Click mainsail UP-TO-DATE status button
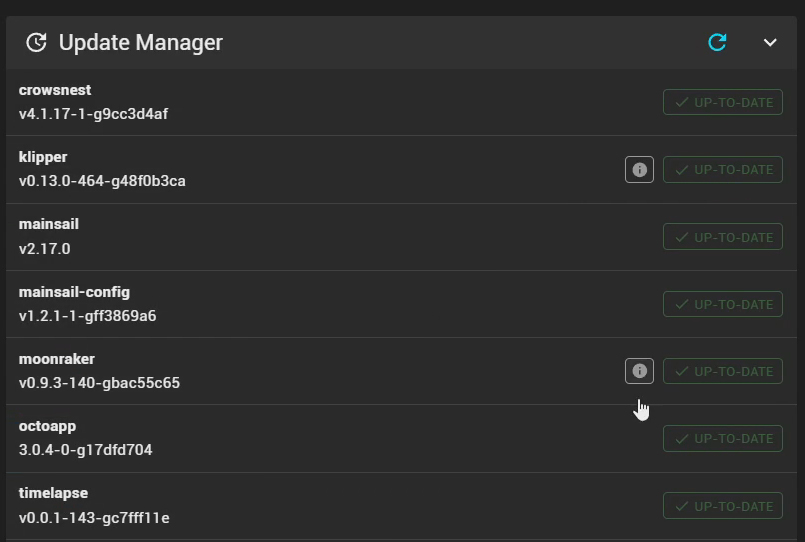 (x=722, y=237)
